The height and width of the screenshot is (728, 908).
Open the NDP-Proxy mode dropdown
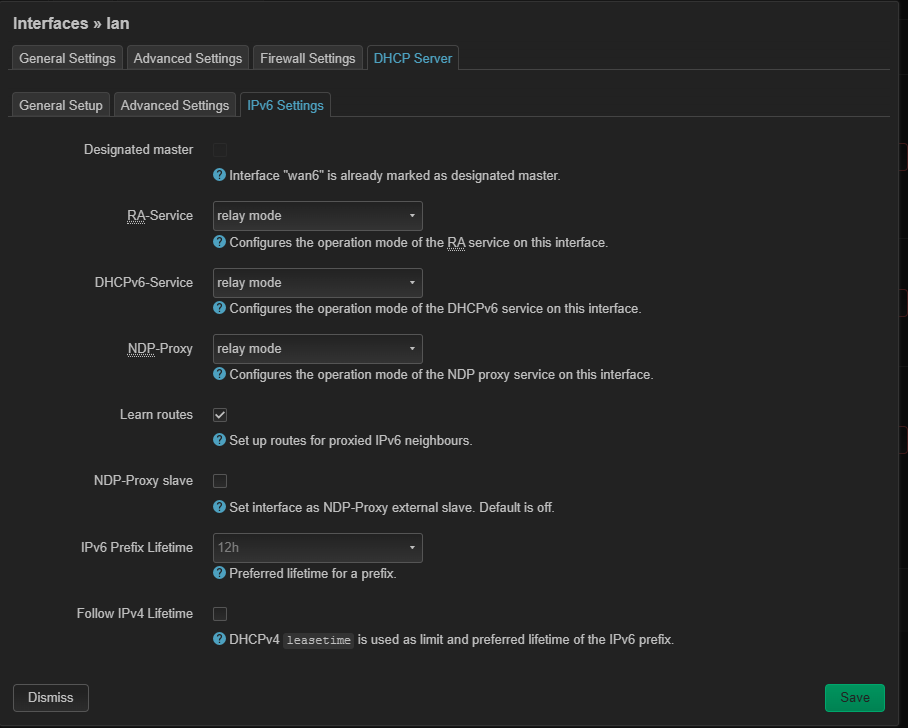pyautogui.click(x=317, y=349)
